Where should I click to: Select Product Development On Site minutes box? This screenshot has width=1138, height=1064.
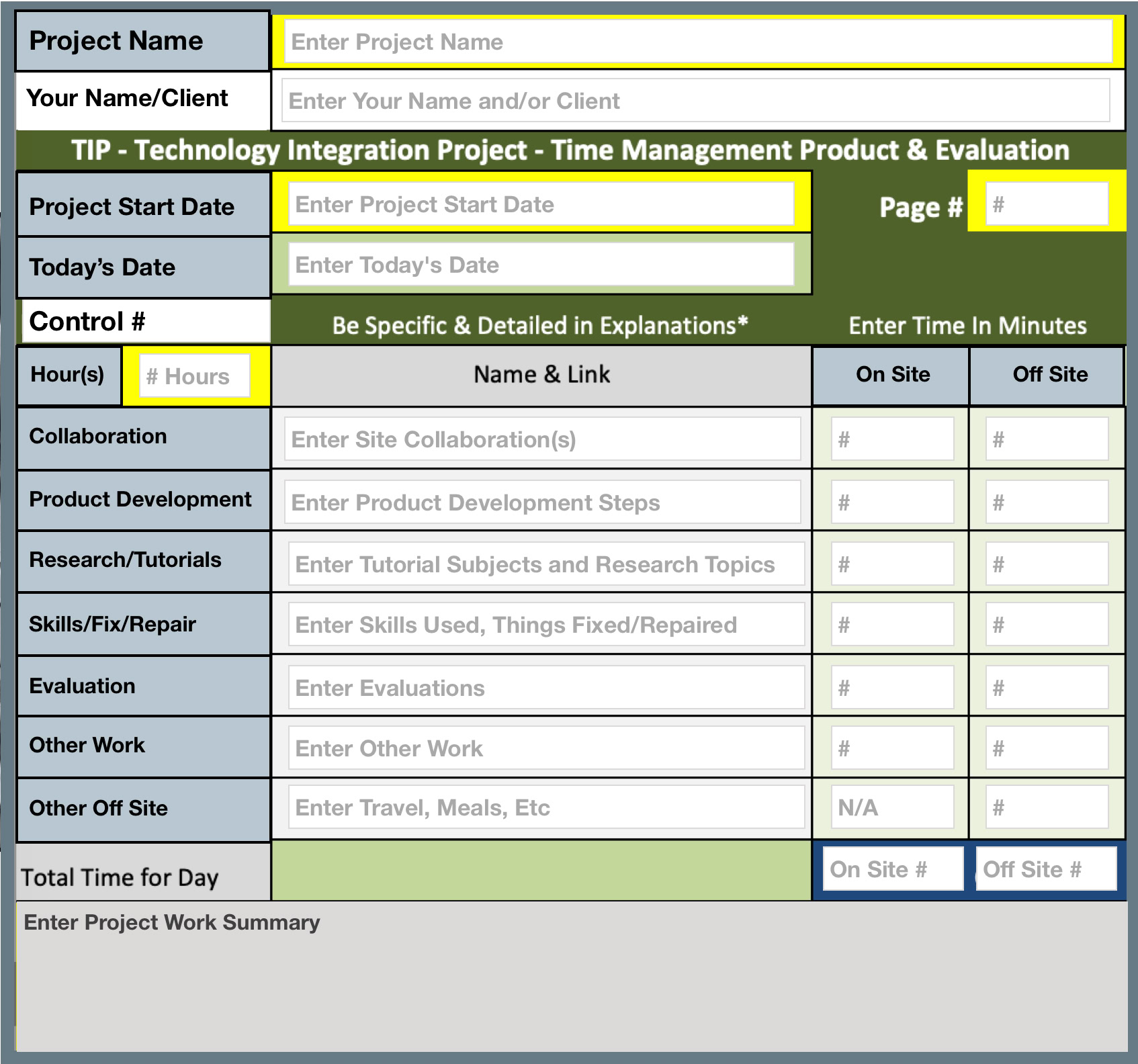(892, 502)
